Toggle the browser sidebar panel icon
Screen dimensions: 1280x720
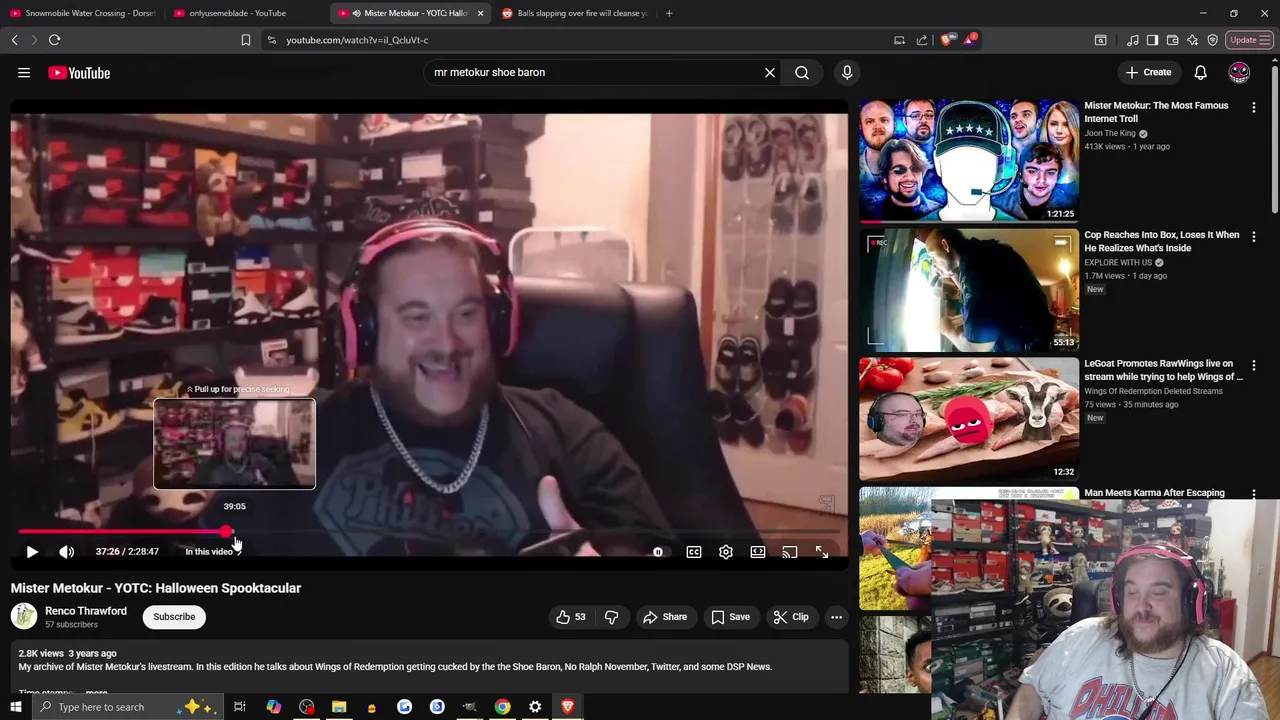(1152, 40)
